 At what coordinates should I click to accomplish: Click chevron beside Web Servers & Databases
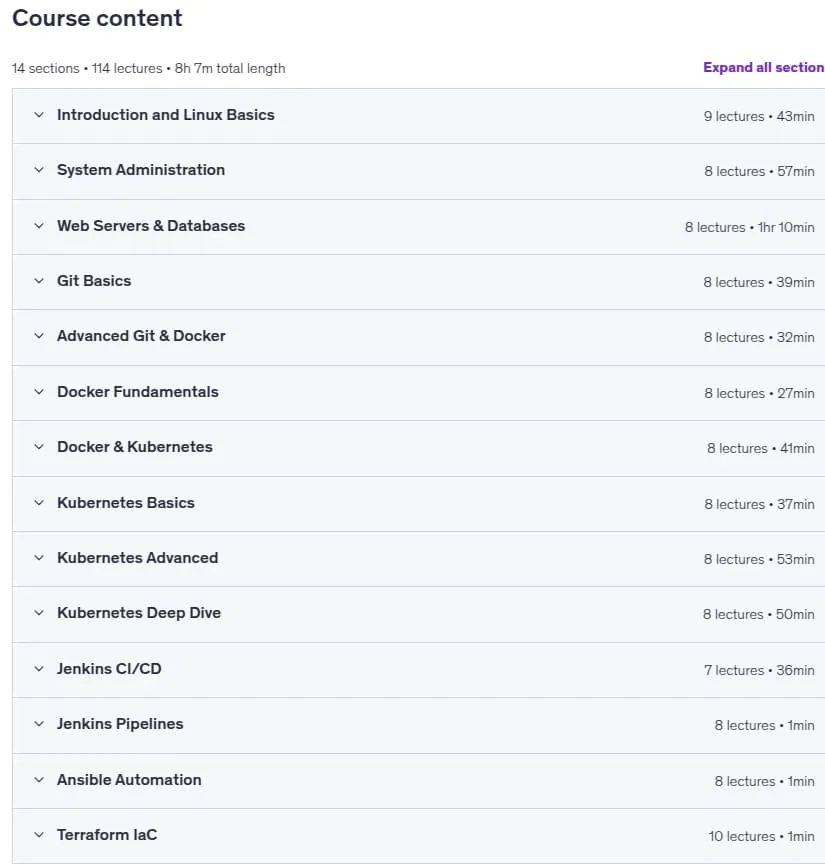click(x=39, y=226)
